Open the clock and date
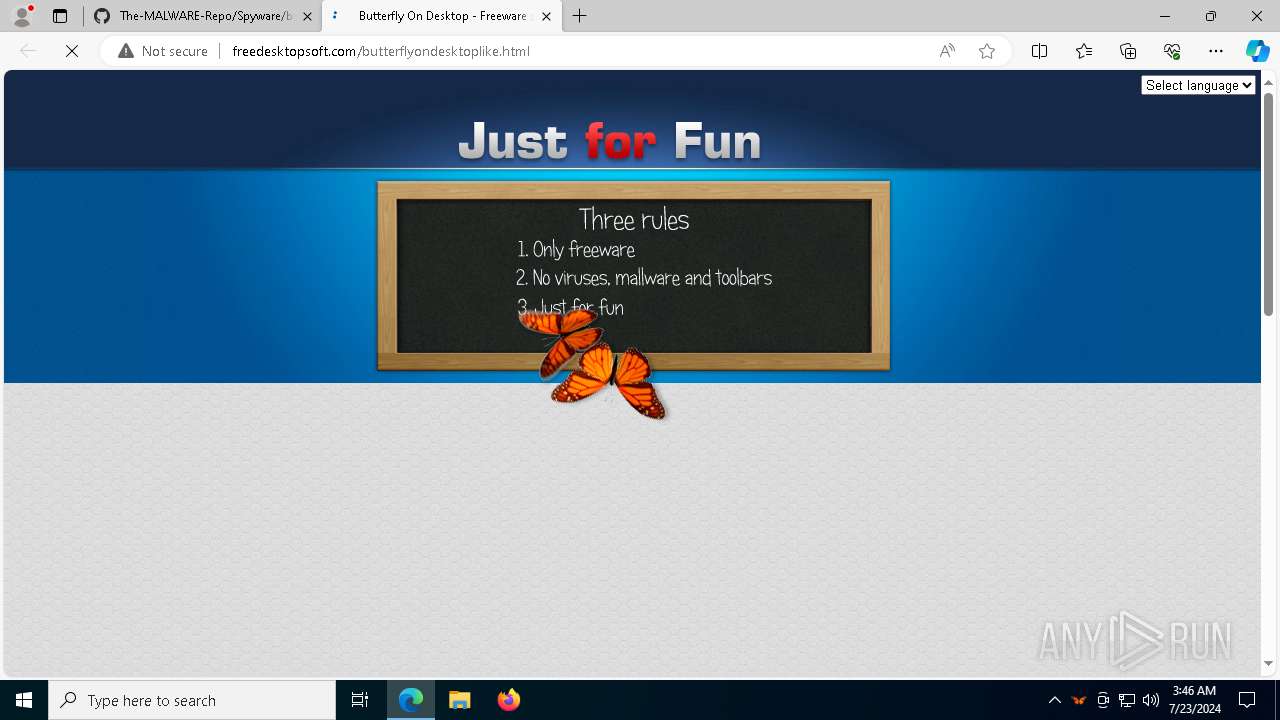 (1195, 700)
